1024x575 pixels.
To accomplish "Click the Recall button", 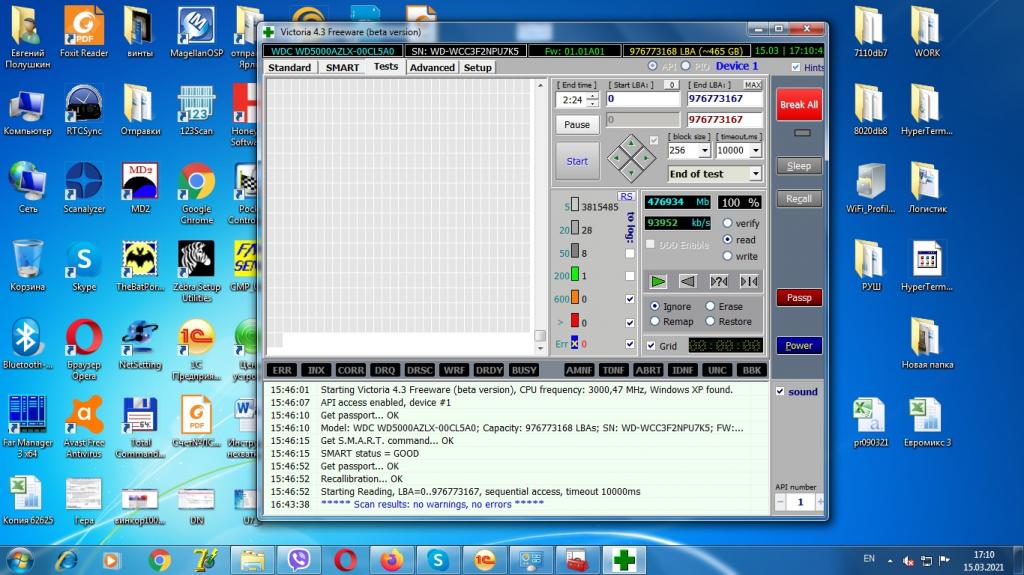I will click(799, 199).
